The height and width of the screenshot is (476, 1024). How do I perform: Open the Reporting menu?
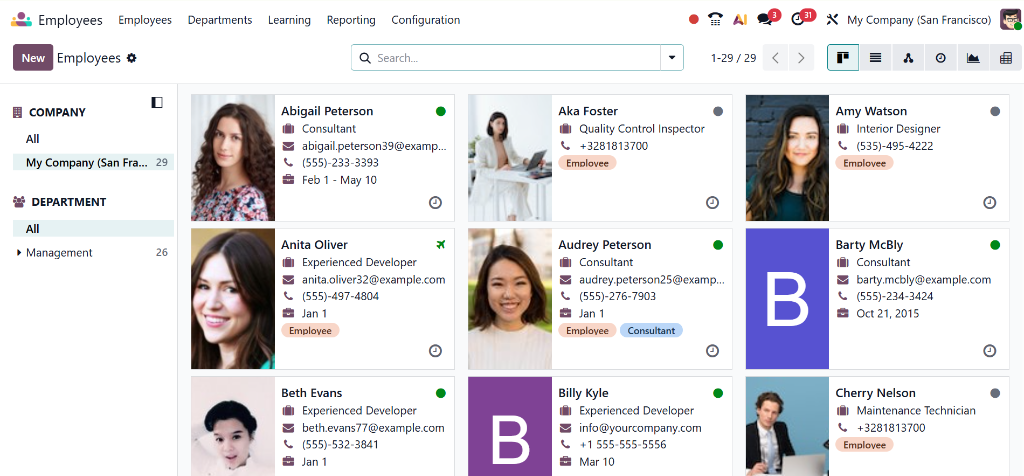(351, 20)
